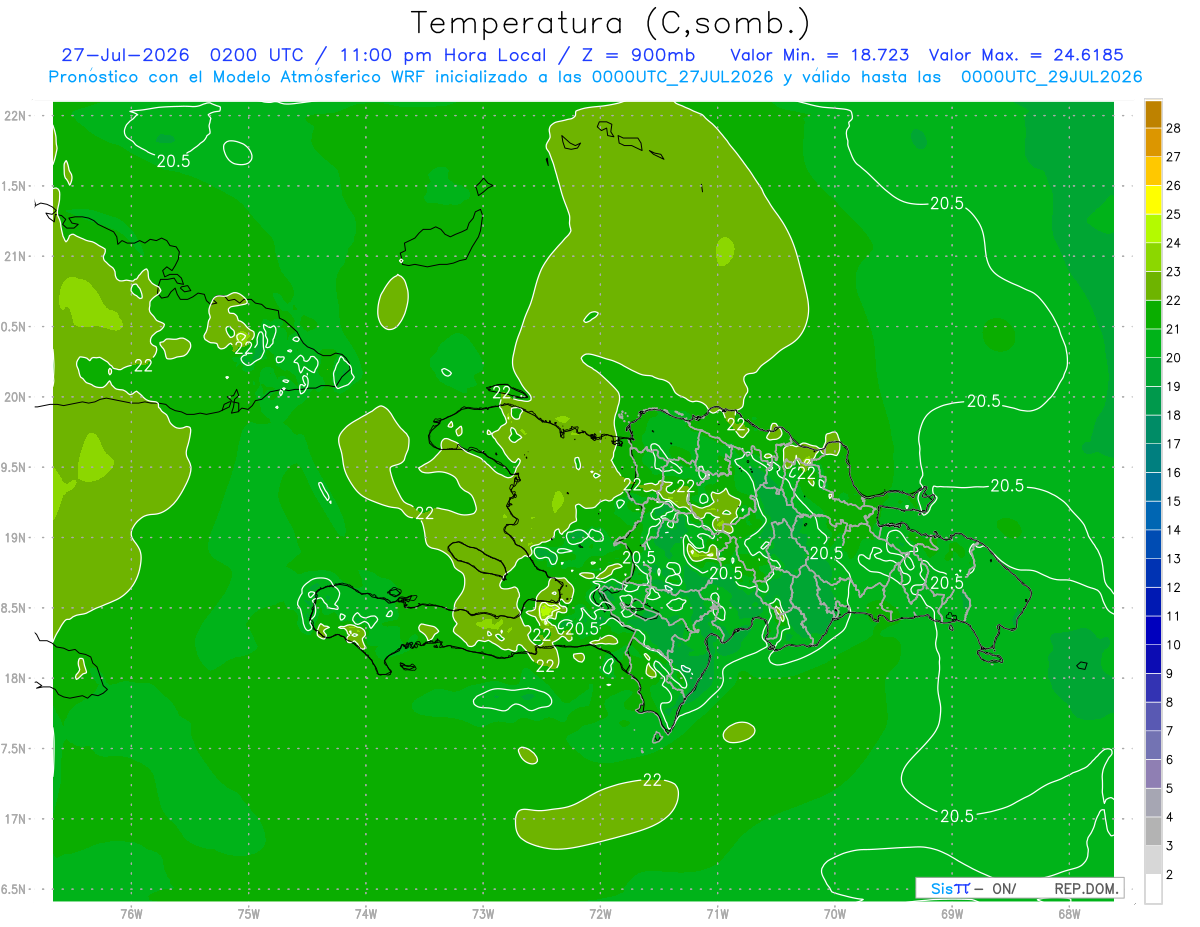Click colorbar label '18'
This screenshot has height=927, width=1200.
point(1174,415)
